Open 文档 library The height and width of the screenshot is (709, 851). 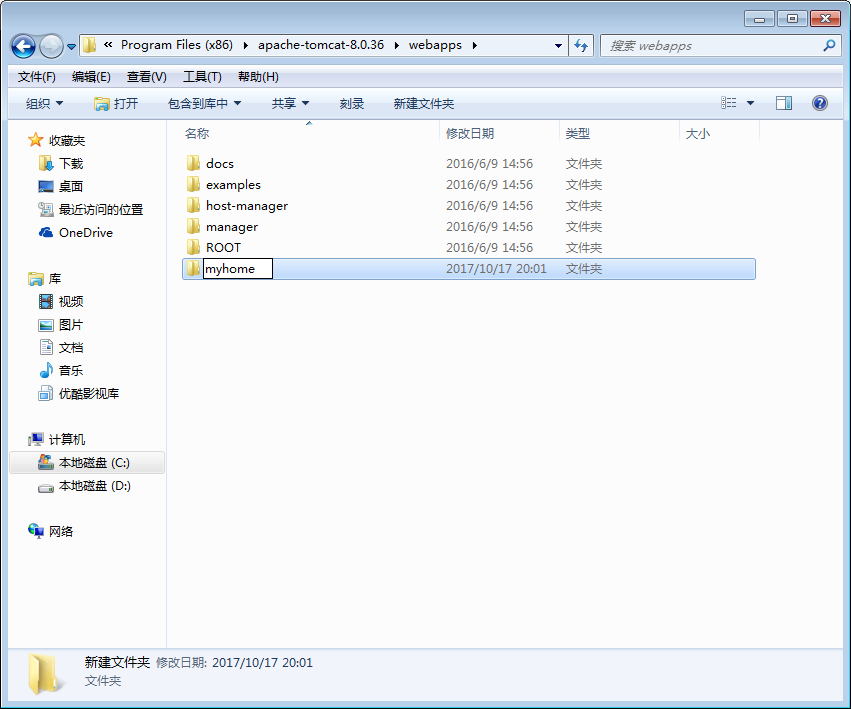61,347
